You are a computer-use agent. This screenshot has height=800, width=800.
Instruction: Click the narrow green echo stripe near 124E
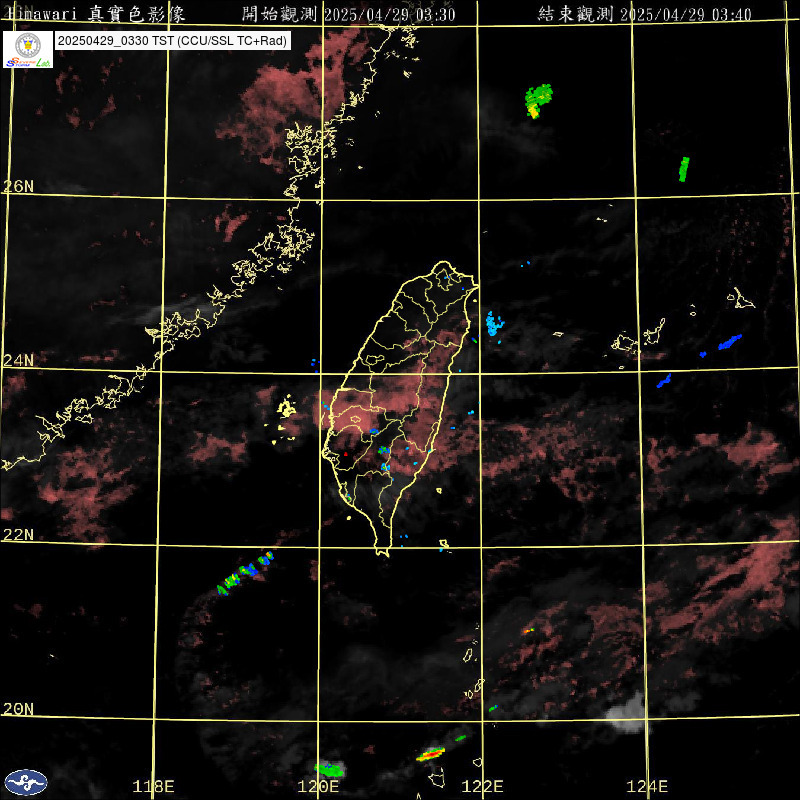tap(684, 169)
